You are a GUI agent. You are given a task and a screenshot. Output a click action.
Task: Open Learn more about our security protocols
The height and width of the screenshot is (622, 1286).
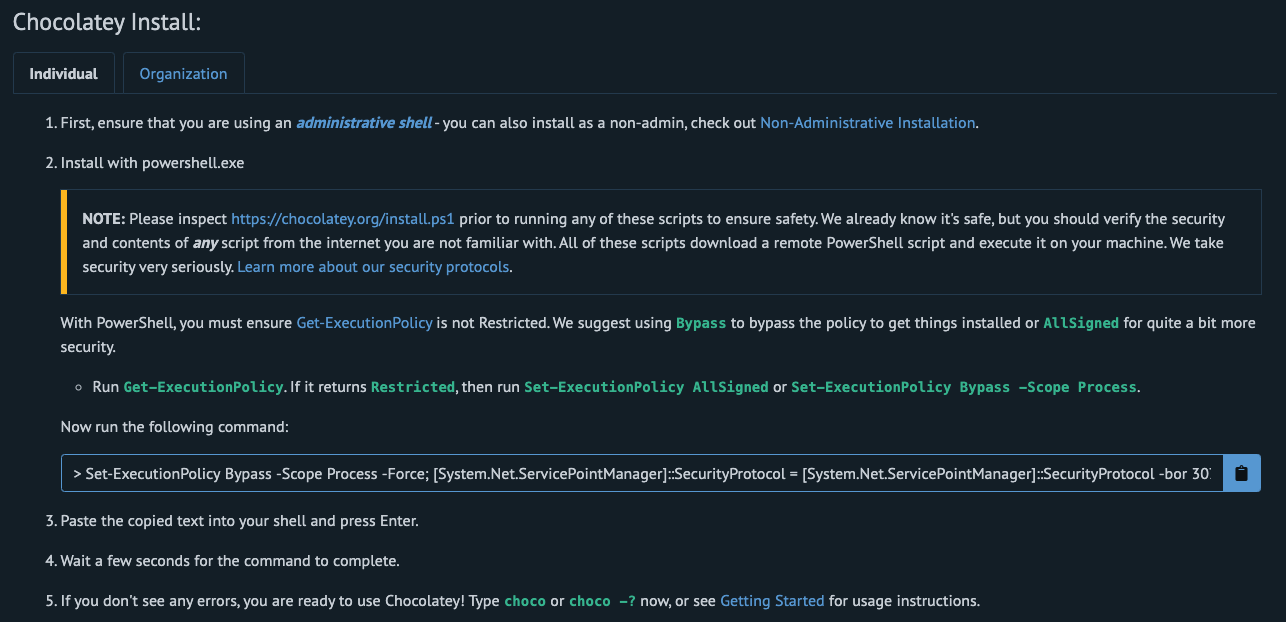[x=373, y=267]
